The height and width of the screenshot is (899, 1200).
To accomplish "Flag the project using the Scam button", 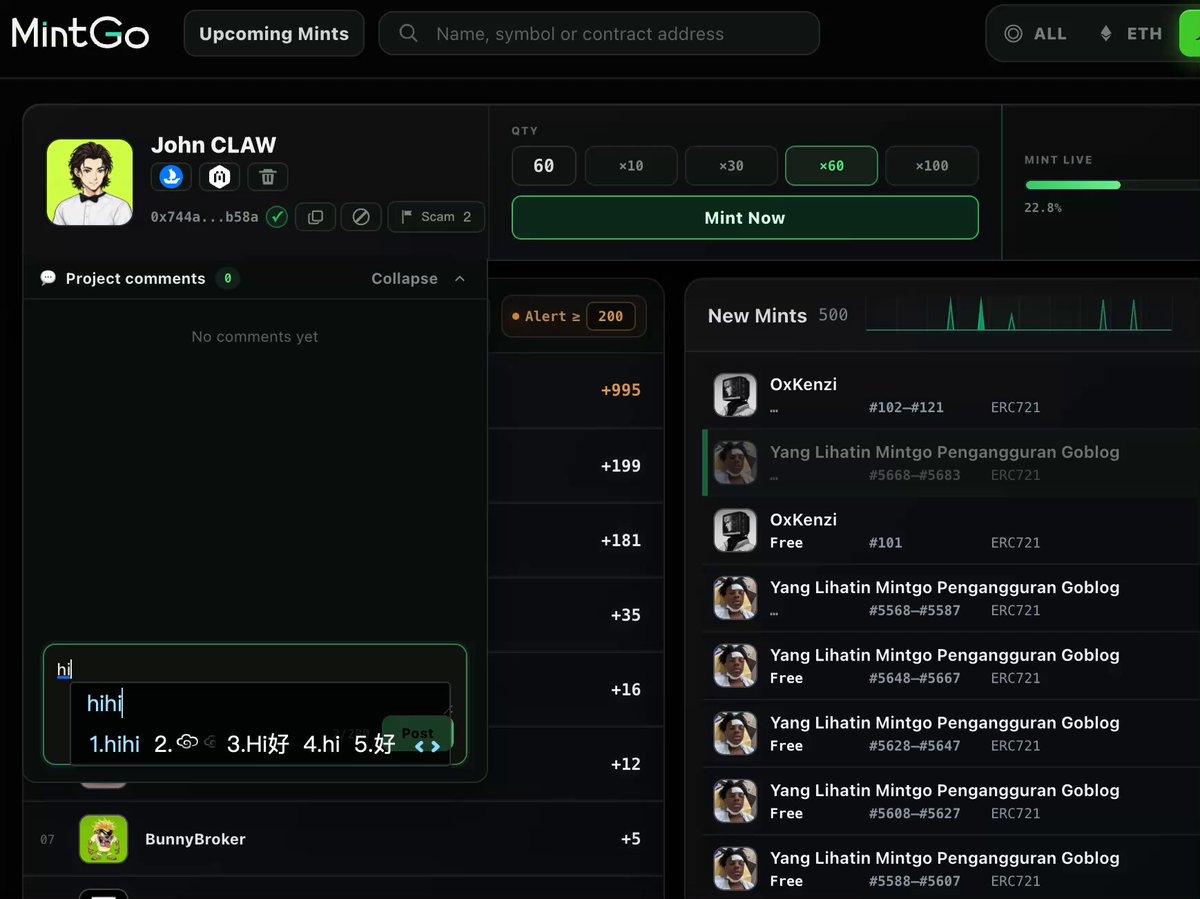I will click(436, 217).
